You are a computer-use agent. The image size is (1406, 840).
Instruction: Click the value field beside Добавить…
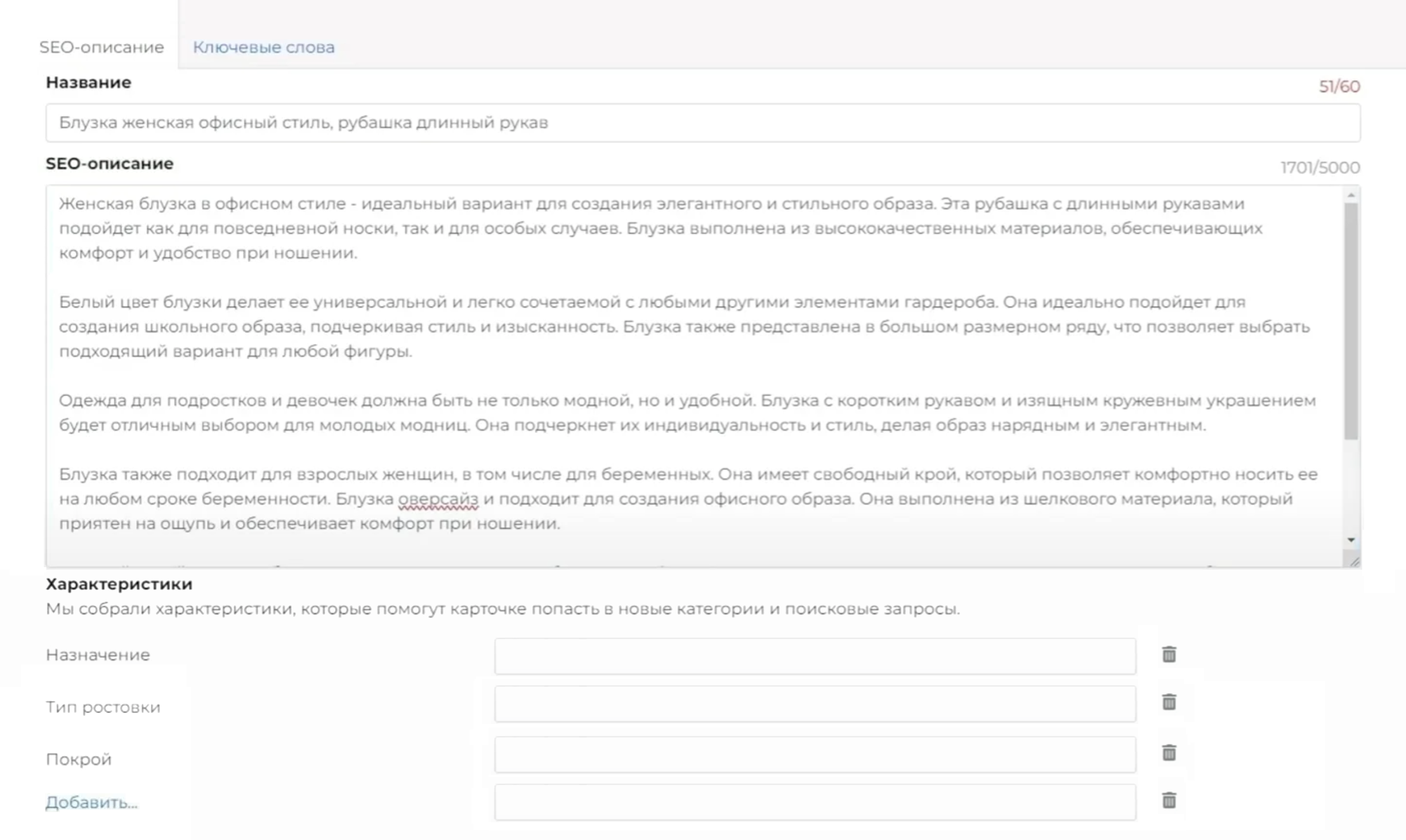[815, 802]
